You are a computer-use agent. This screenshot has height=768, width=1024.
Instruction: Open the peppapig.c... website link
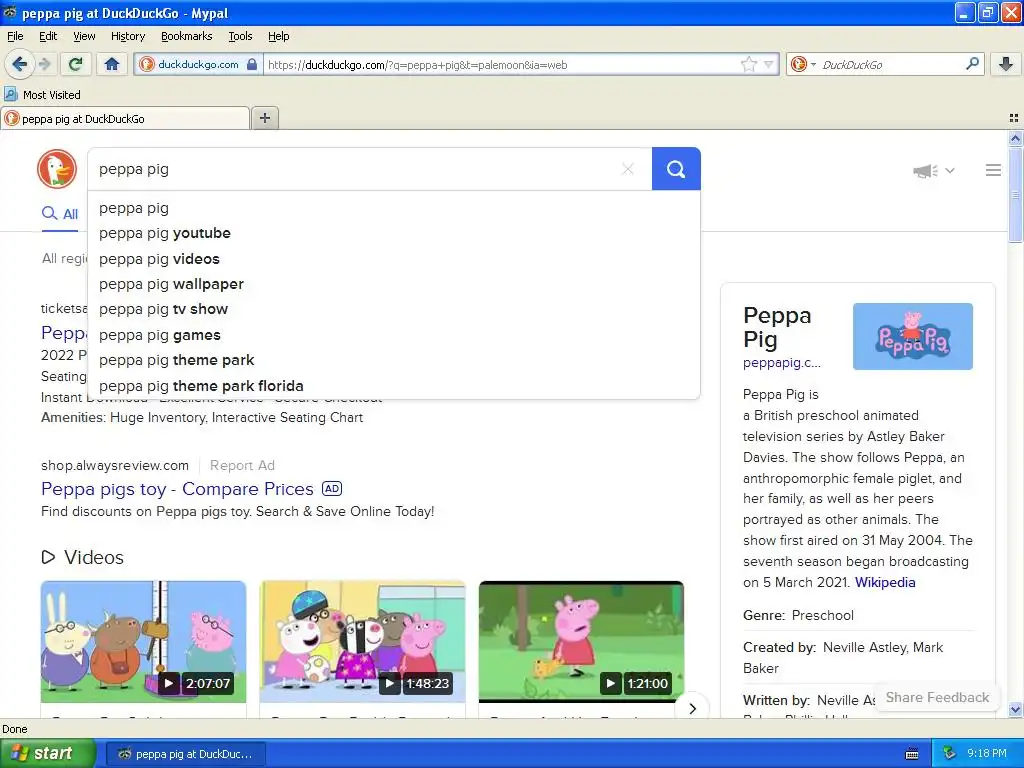[x=782, y=362]
